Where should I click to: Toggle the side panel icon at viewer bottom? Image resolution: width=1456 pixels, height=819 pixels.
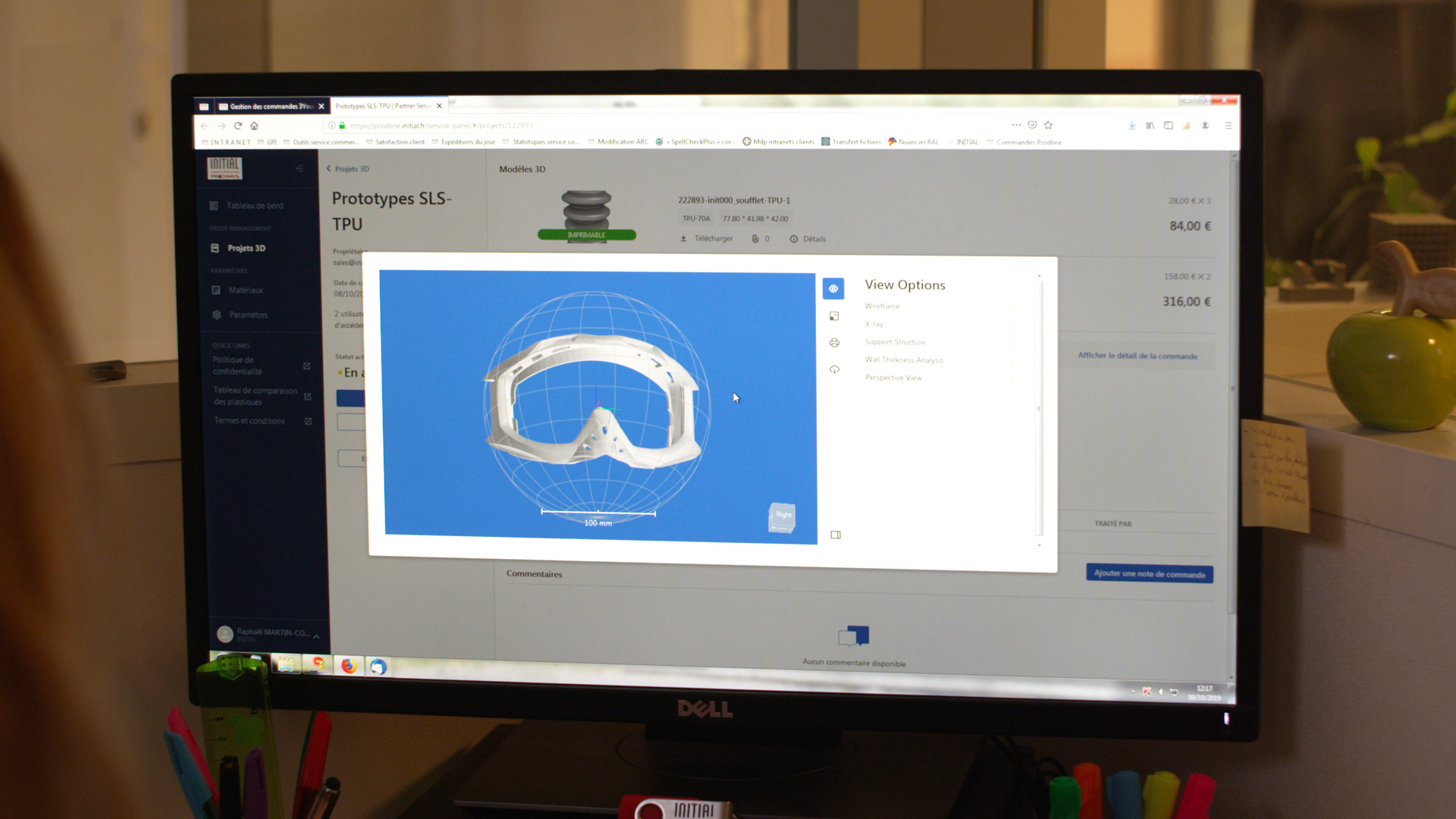point(836,535)
